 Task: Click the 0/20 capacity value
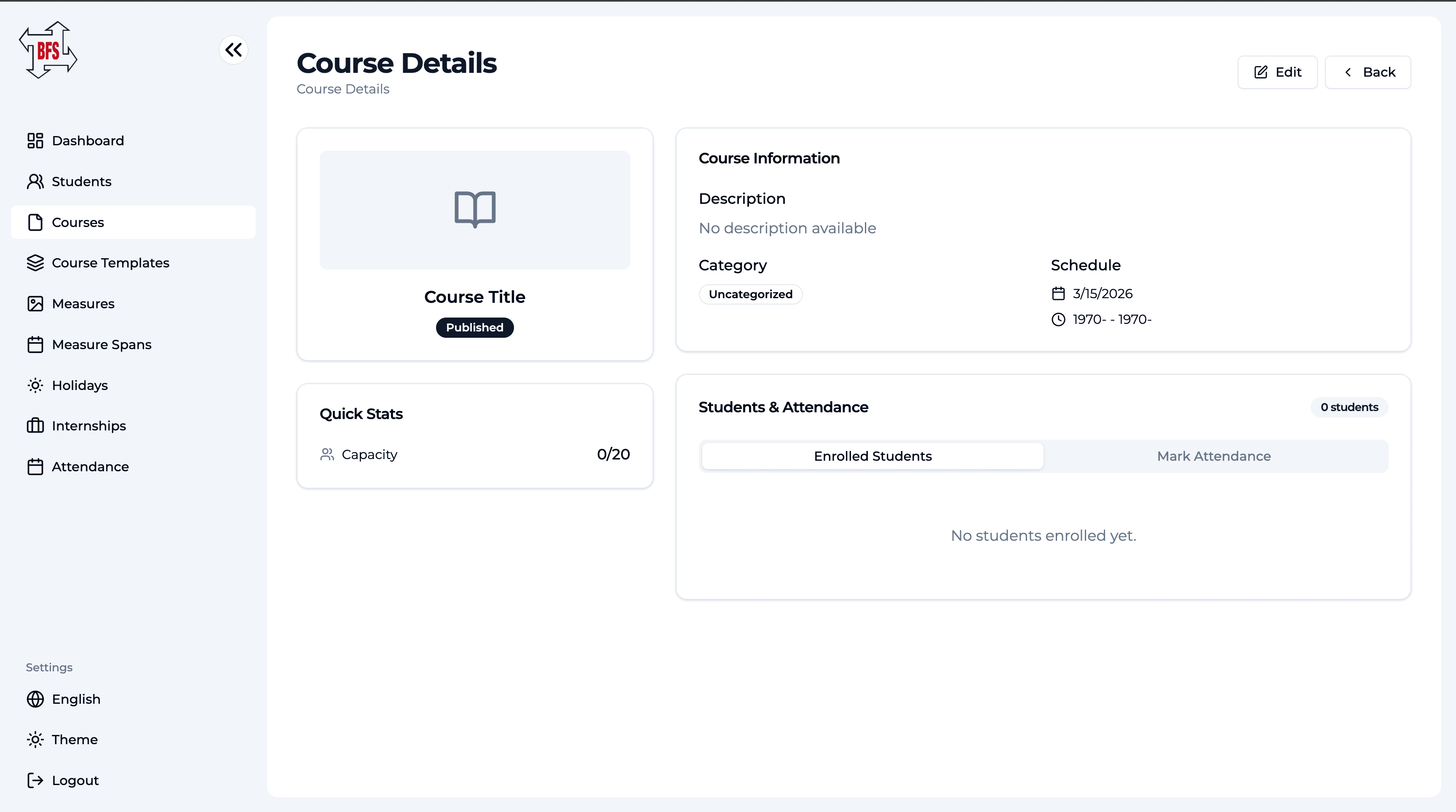pos(613,454)
